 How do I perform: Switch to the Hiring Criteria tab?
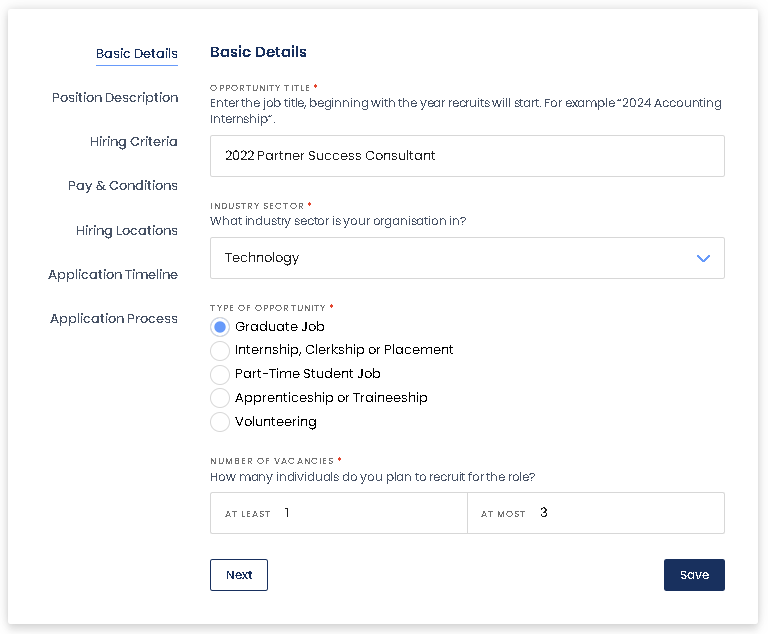(x=134, y=142)
